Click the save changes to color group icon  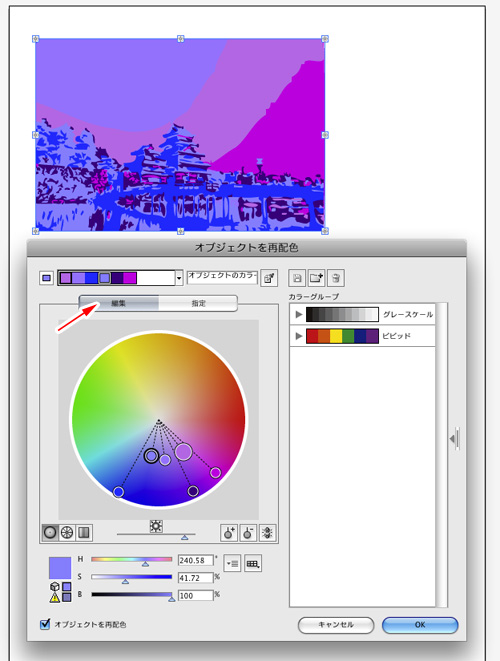(297, 278)
